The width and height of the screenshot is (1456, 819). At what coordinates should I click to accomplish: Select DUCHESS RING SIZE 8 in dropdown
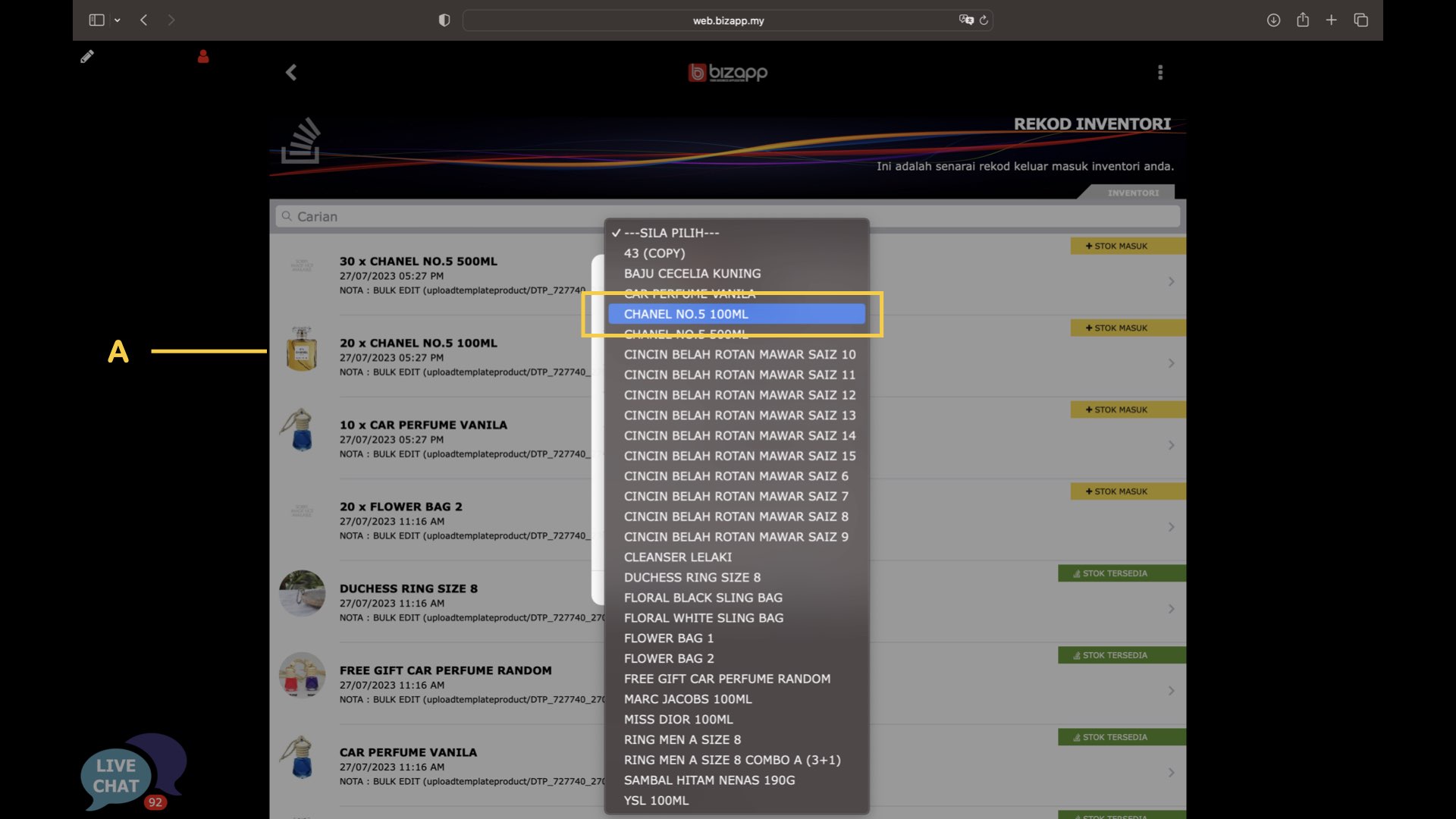pyautogui.click(x=737, y=578)
